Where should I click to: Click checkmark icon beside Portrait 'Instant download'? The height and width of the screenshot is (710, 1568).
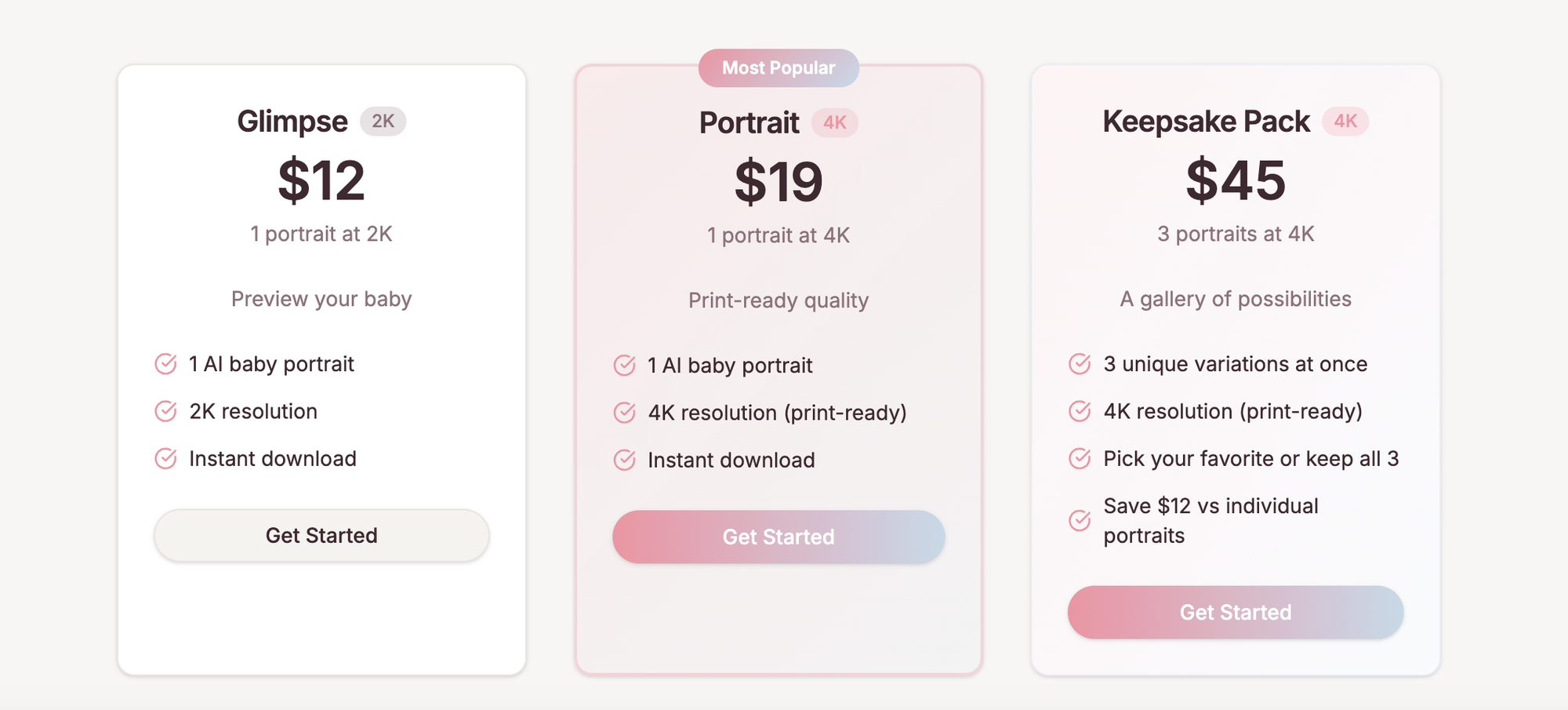[624, 460]
